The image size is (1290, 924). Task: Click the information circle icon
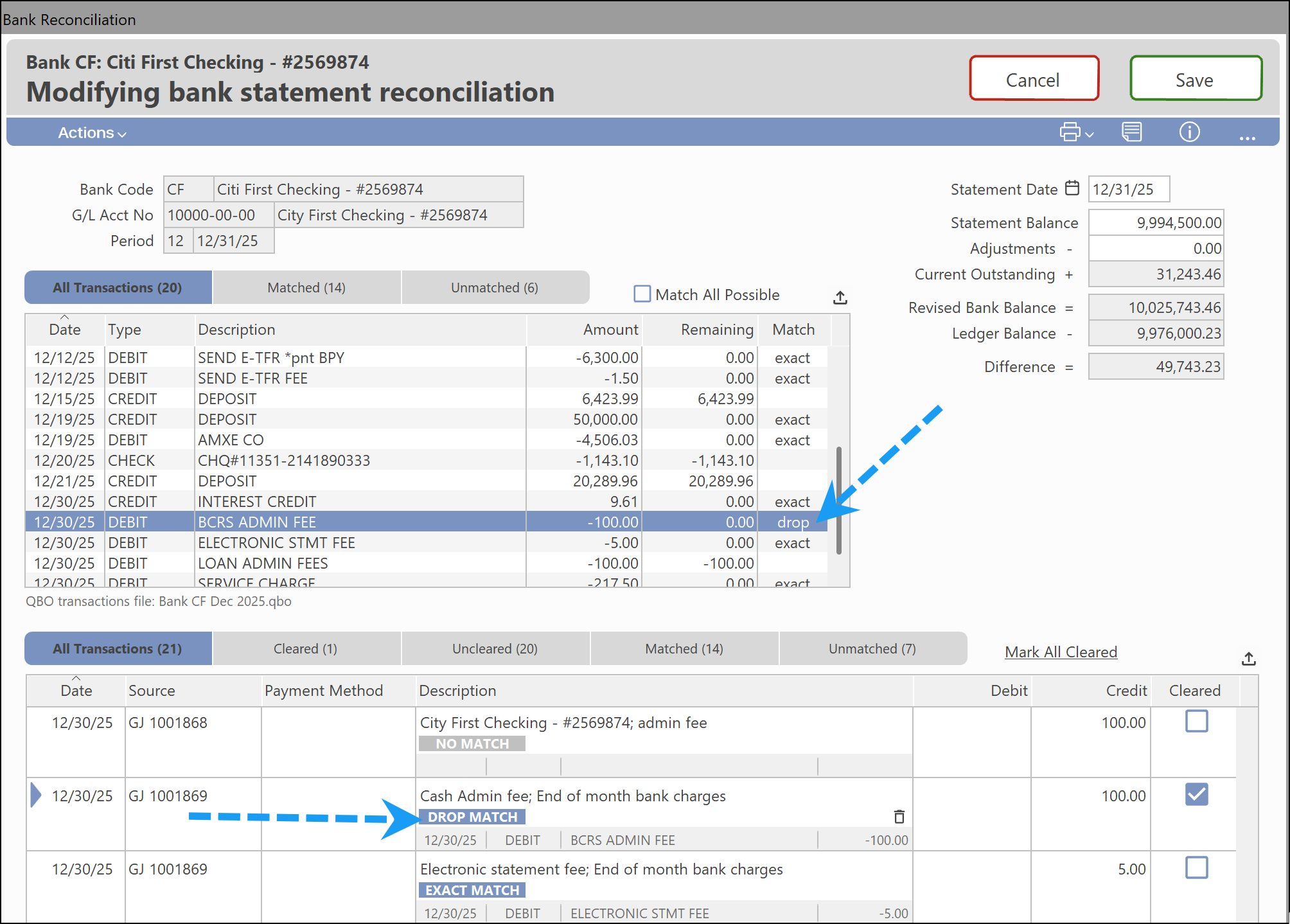click(1189, 132)
